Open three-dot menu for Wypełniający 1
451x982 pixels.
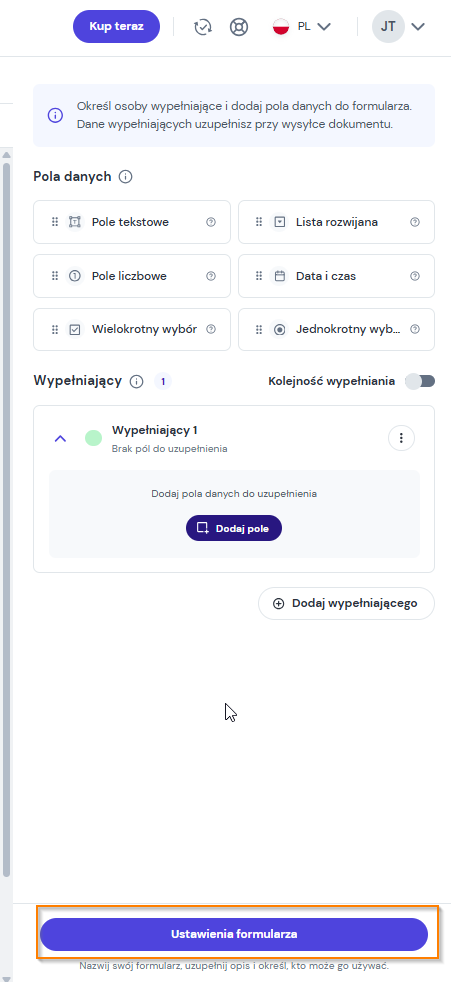(402, 438)
